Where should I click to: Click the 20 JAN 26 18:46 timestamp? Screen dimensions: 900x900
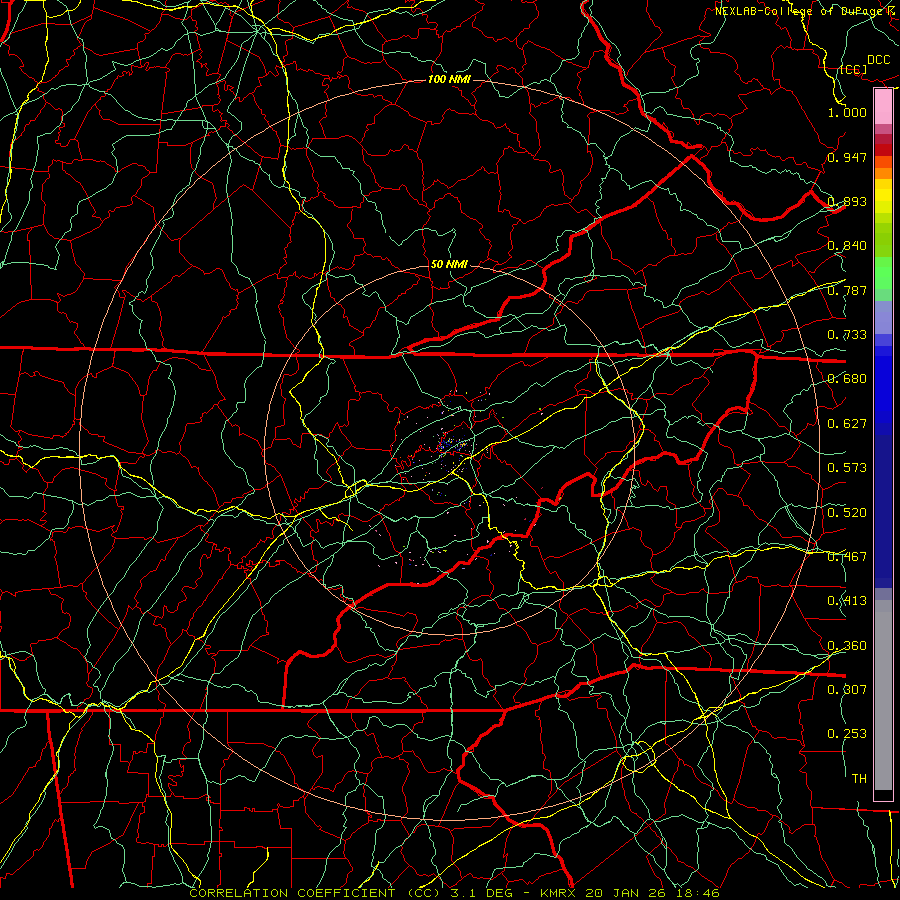[x=653, y=893]
